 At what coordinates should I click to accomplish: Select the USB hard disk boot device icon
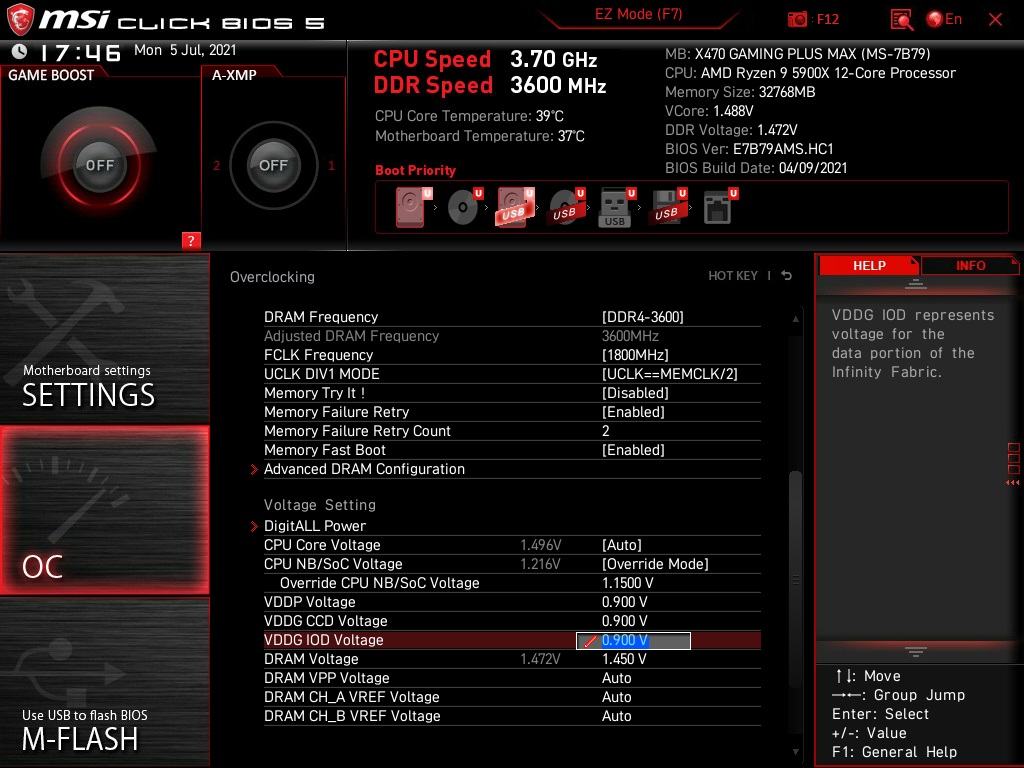pos(515,207)
